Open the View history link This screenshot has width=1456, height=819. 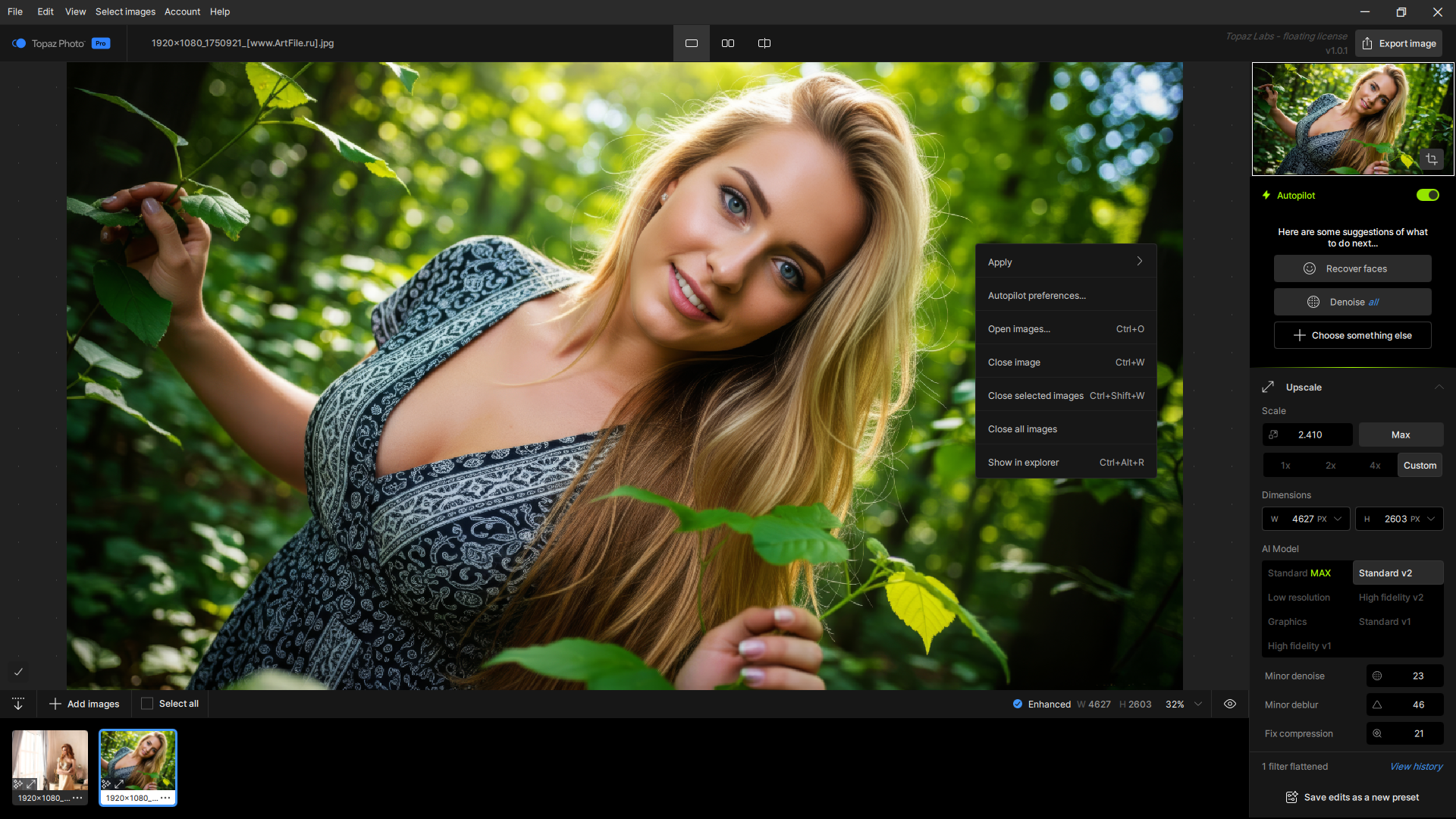1416,767
